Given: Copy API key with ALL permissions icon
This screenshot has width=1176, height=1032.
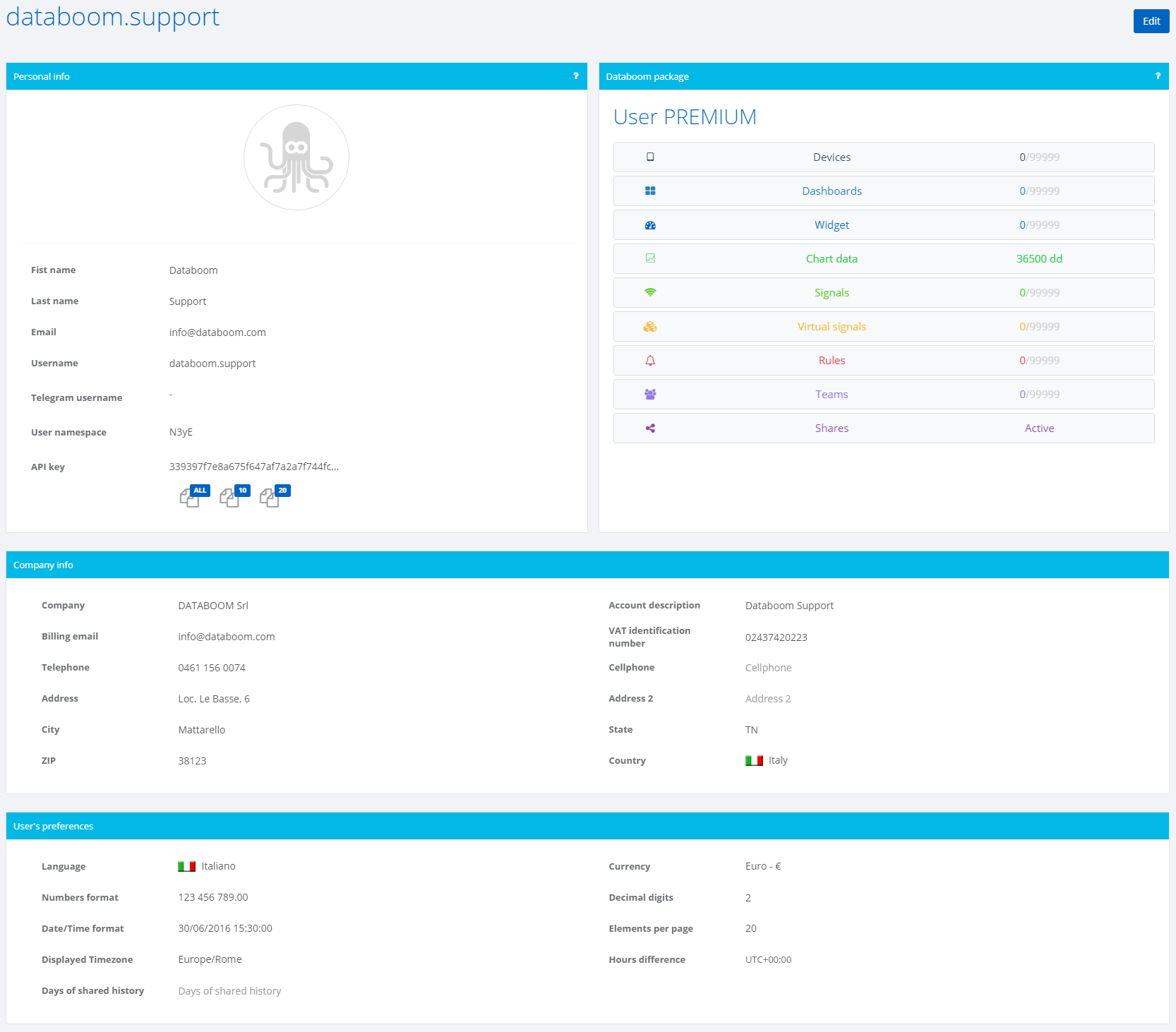Looking at the screenshot, I should point(194,496).
